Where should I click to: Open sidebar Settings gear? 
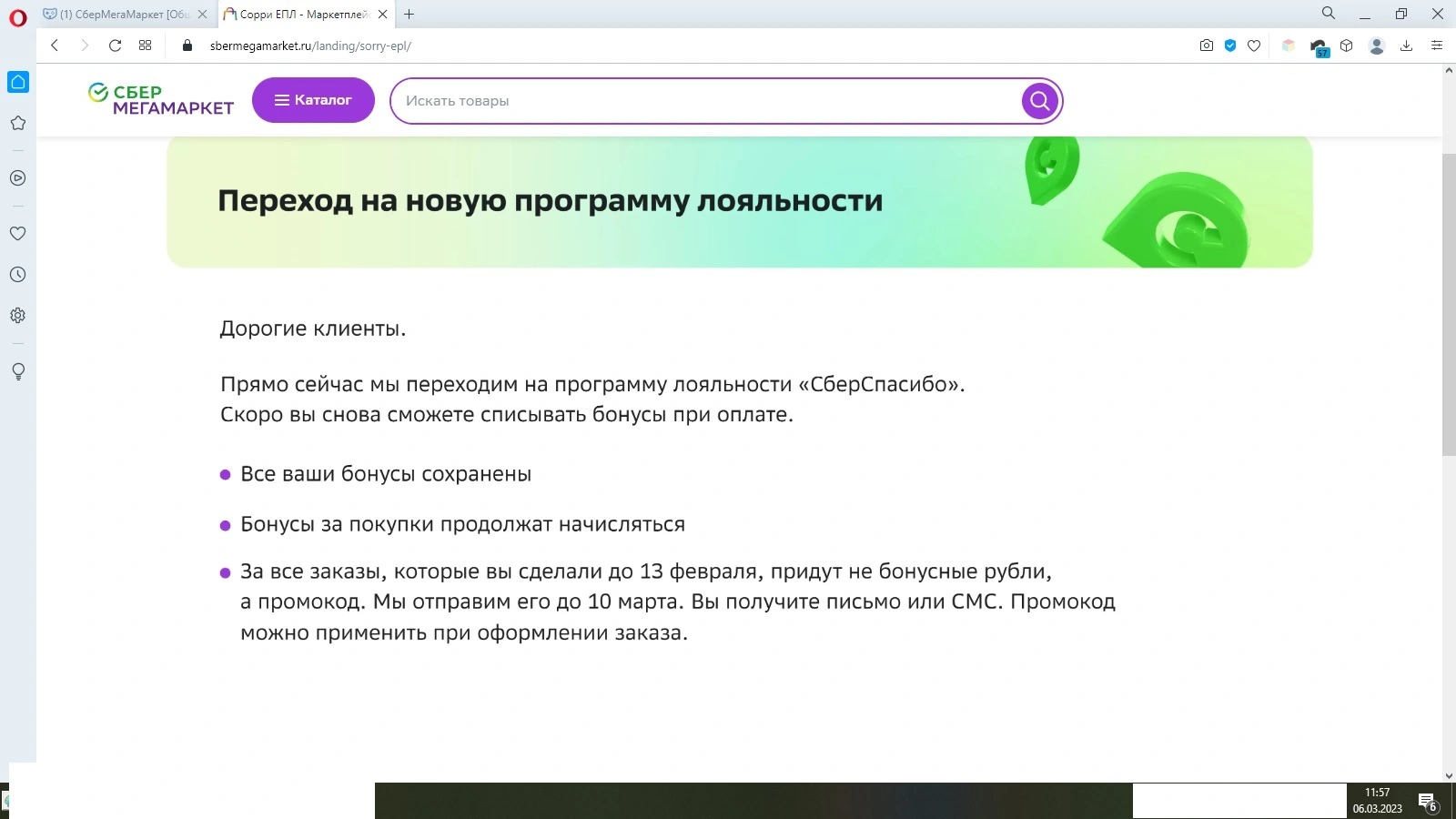(x=18, y=316)
